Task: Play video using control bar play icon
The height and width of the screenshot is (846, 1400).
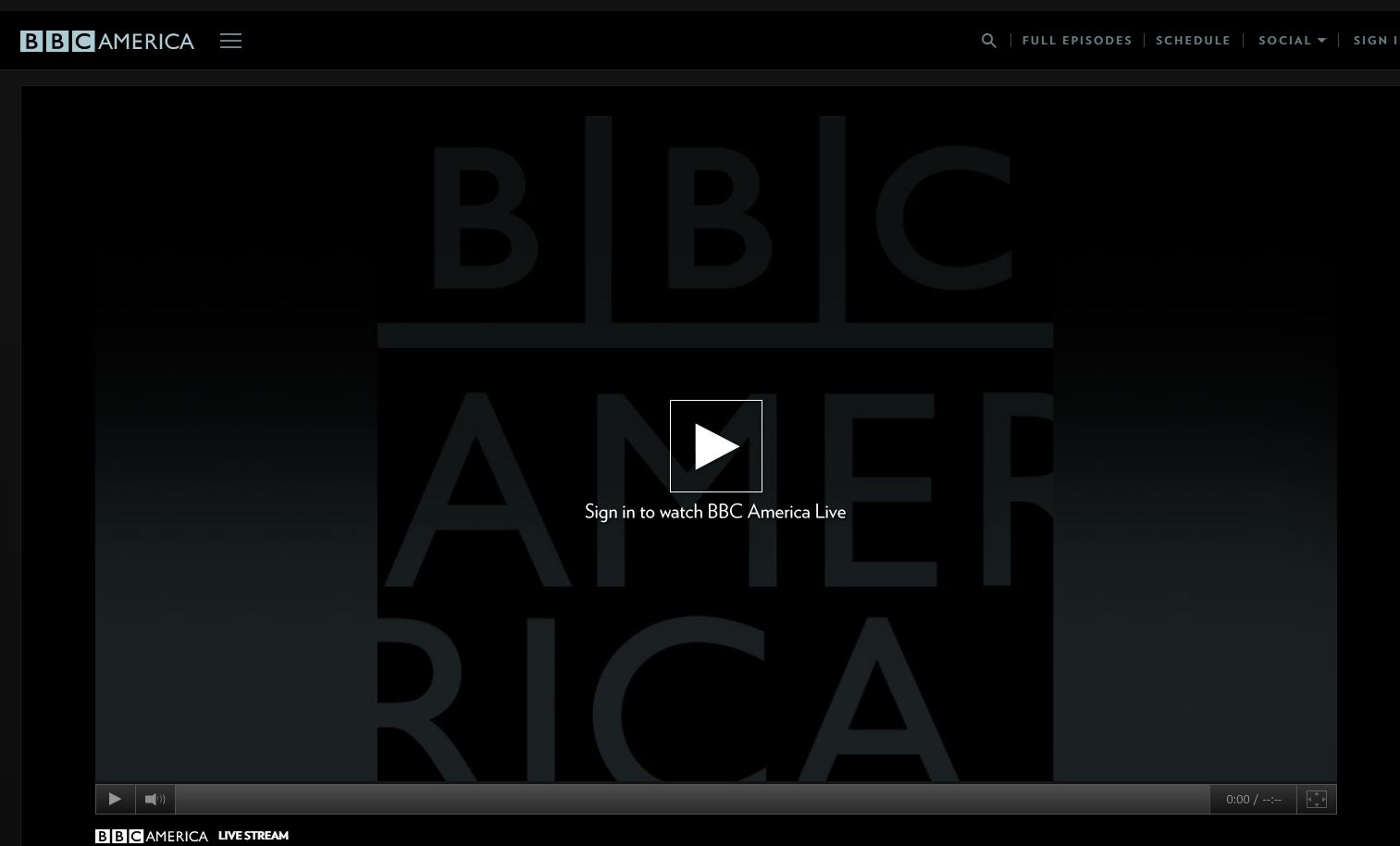Action: point(115,799)
